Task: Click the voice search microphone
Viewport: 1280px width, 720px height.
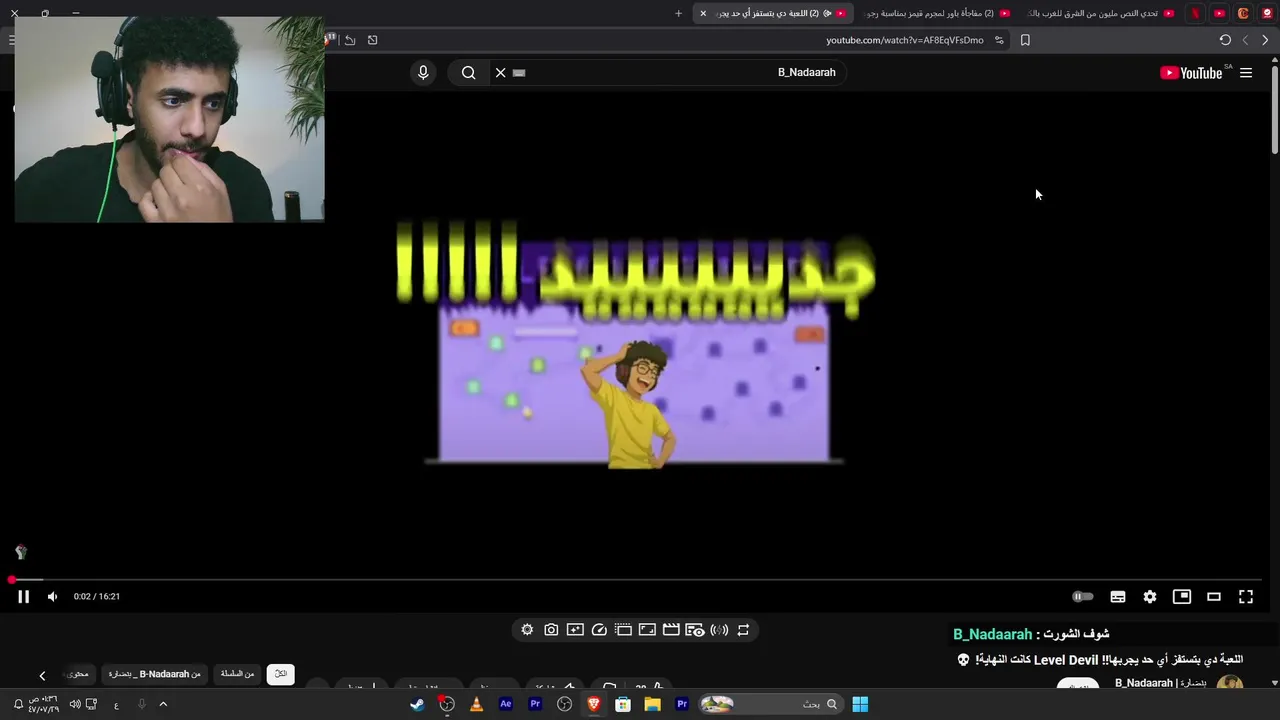Action: (423, 72)
